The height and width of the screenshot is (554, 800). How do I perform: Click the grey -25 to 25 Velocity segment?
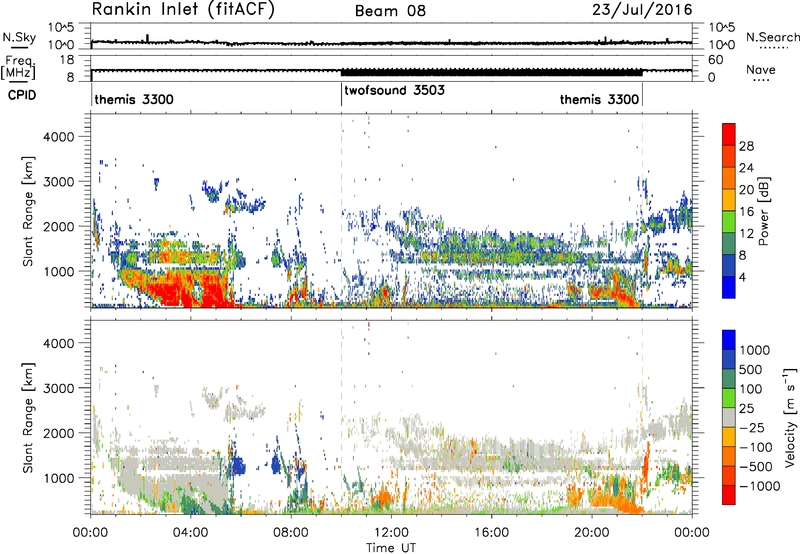pyautogui.click(x=729, y=417)
